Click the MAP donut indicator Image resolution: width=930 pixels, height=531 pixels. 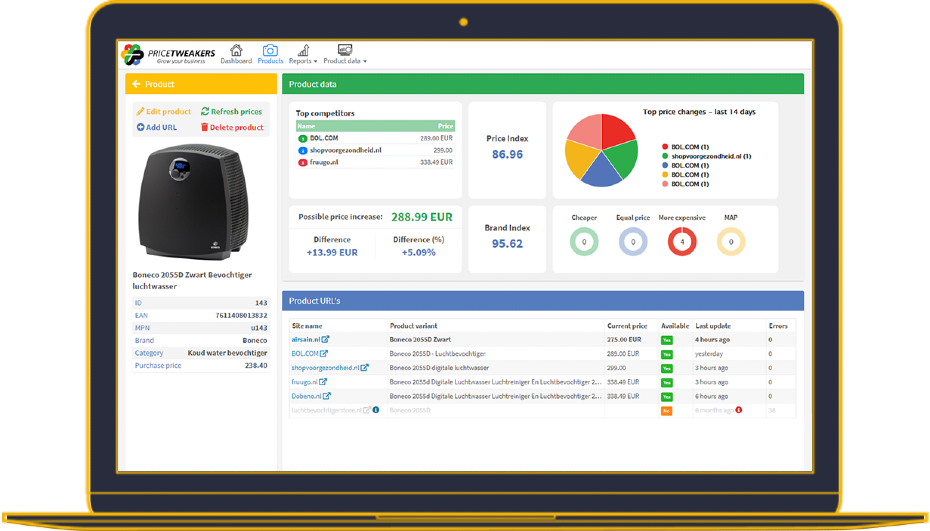(x=731, y=242)
